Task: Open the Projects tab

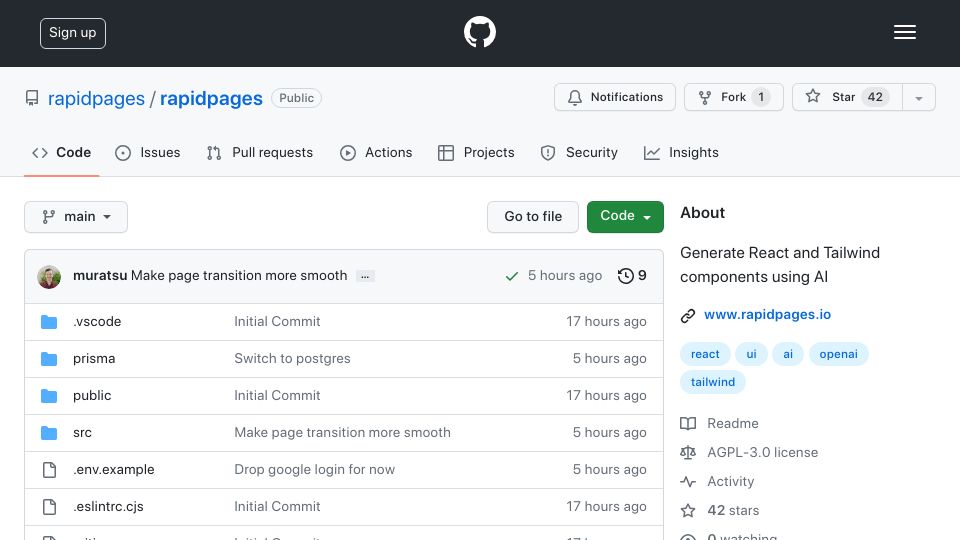Action: click(x=476, y=152)
